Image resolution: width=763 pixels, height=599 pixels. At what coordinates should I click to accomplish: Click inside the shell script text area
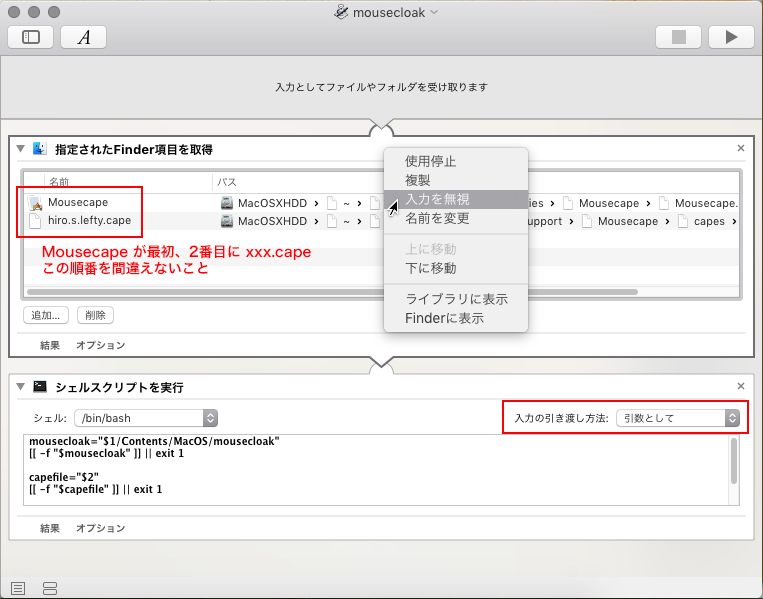(x=376, y=470)
